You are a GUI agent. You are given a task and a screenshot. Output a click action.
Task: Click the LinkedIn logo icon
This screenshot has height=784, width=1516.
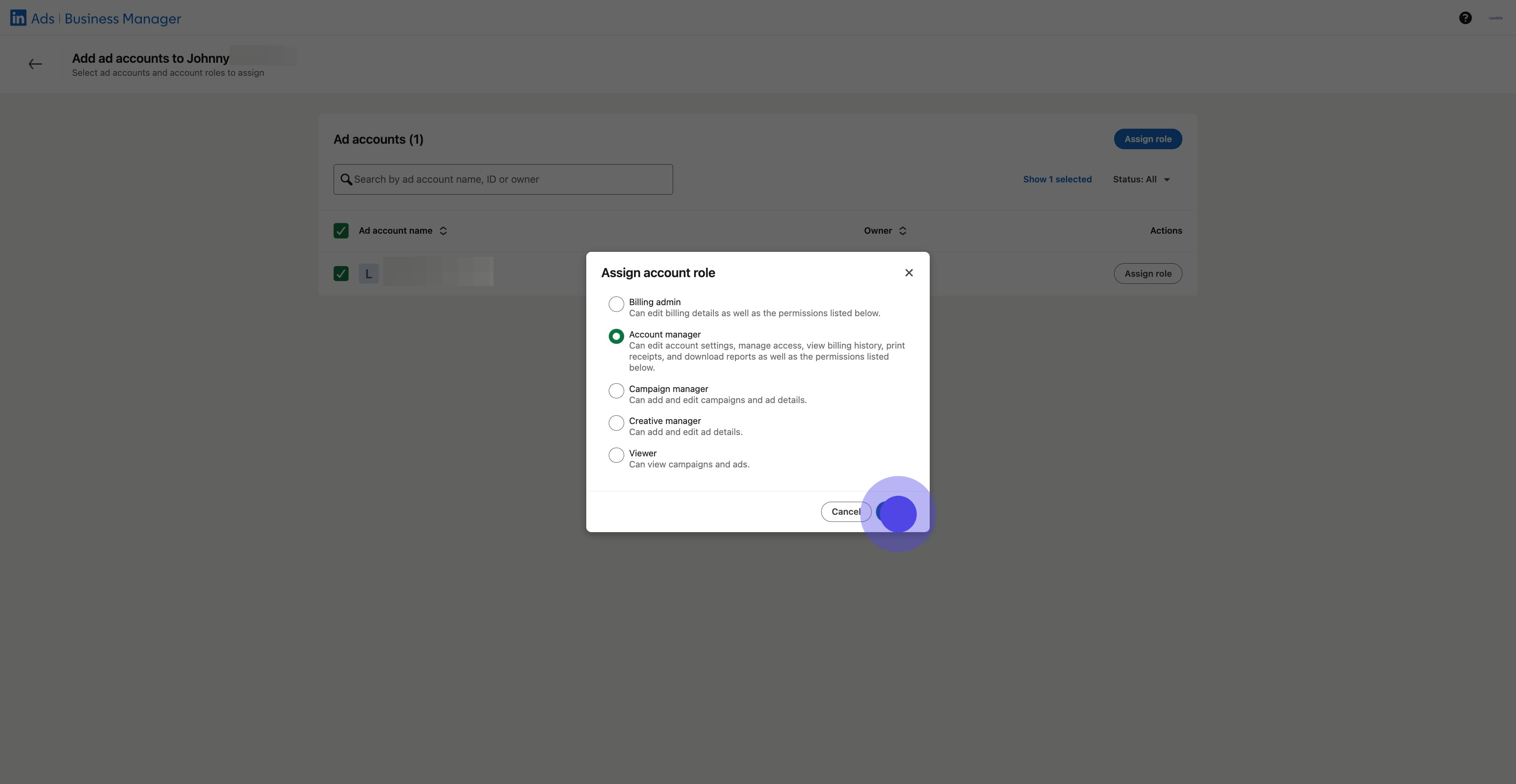[x=18, y=18]
